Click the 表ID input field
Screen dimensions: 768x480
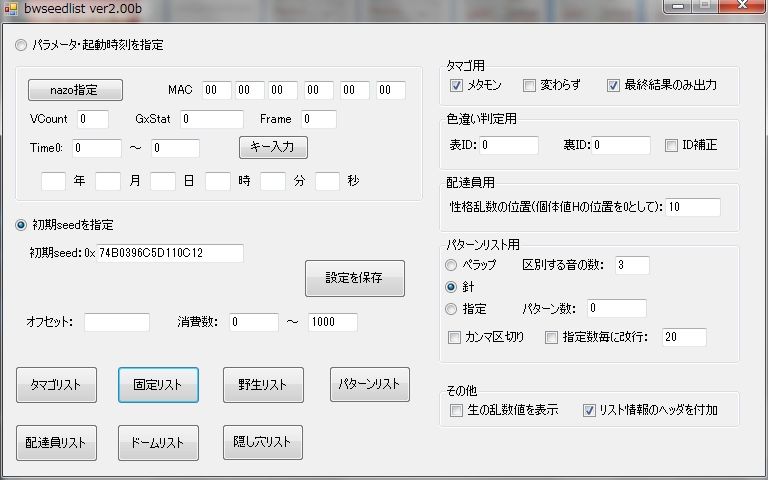click(x=509, y=145)
